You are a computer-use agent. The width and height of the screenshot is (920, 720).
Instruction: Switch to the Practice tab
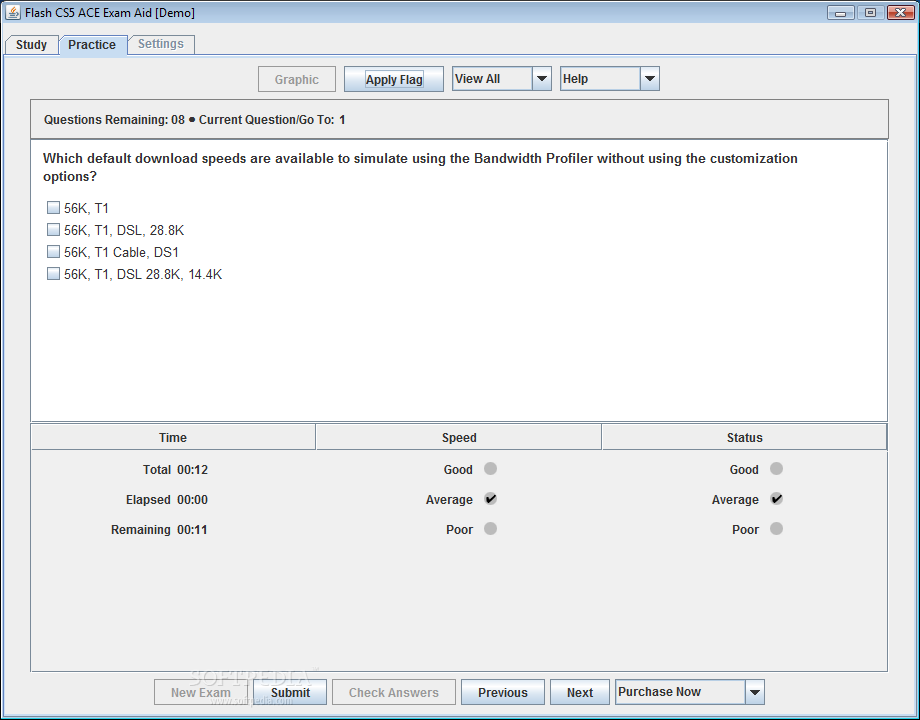tap(92, 45)
